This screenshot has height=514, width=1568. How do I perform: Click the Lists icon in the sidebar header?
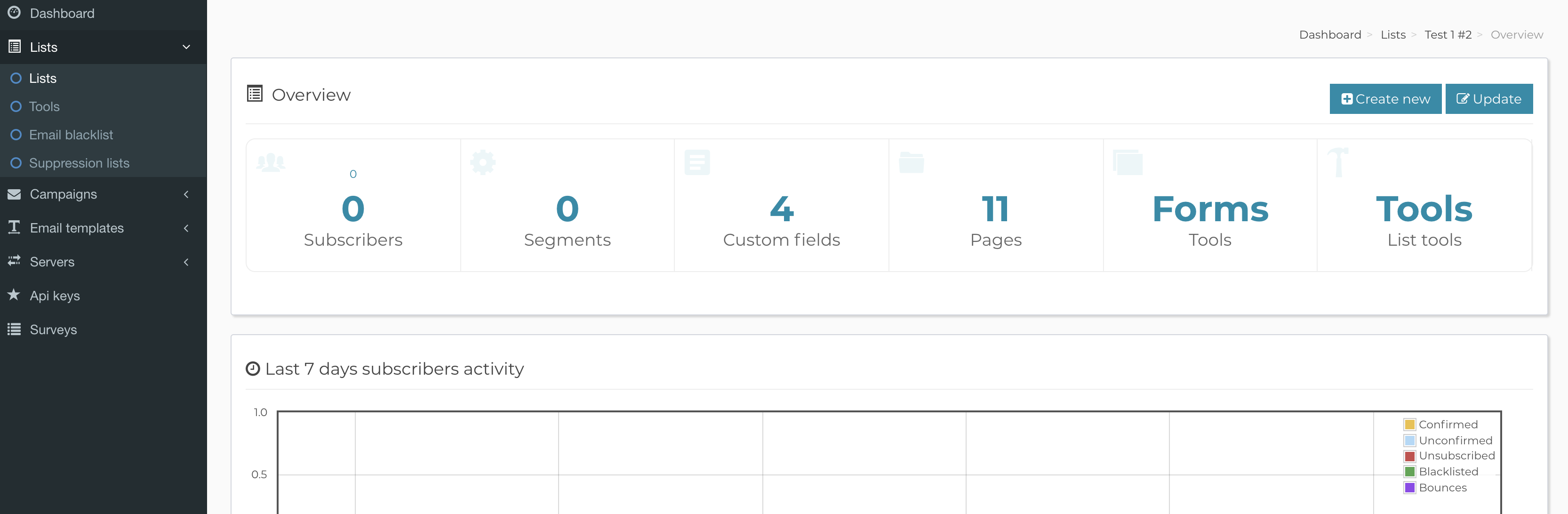pyautogui.click(x=15, y=46)
